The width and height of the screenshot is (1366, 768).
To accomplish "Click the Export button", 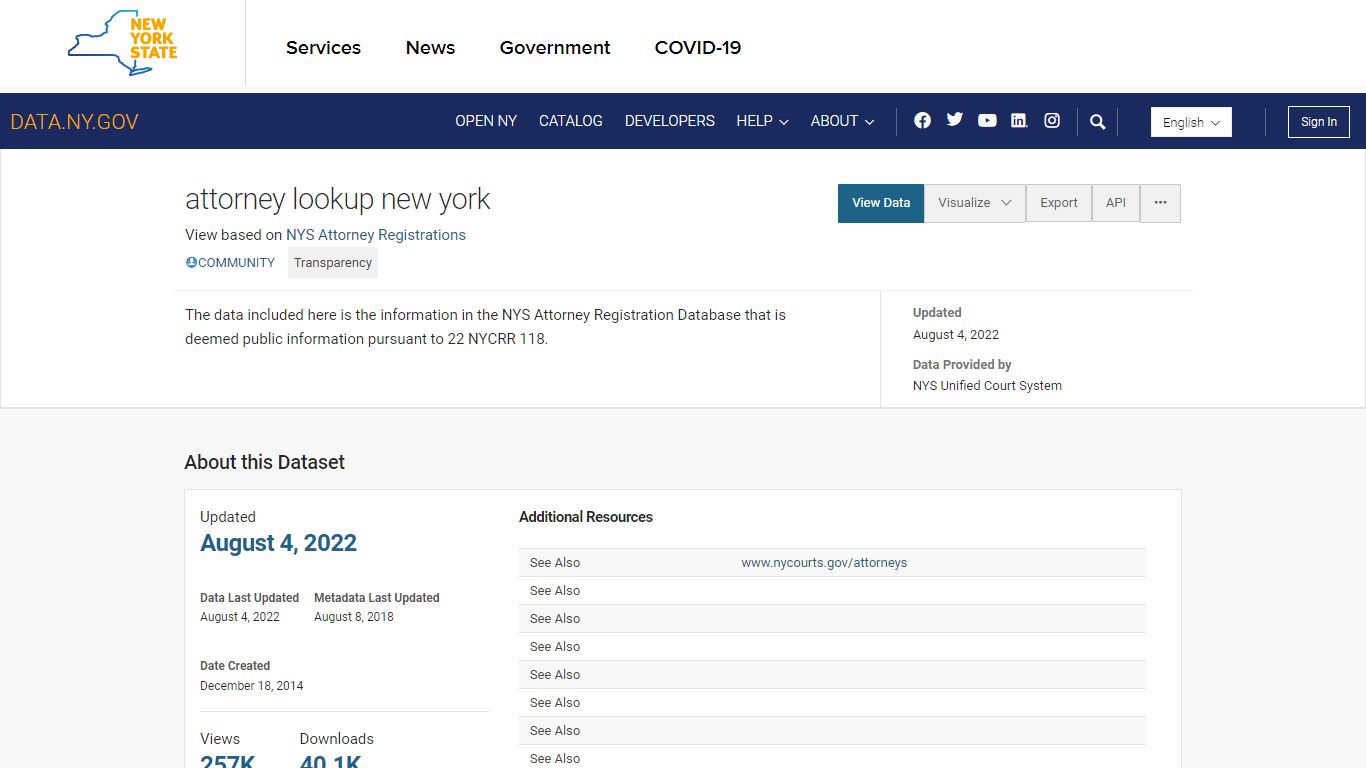I will click(x=1059, y=203).
